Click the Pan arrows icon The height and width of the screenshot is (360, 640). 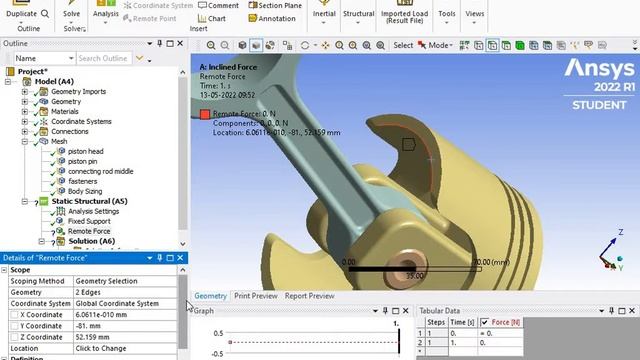(x=325, y=45)
